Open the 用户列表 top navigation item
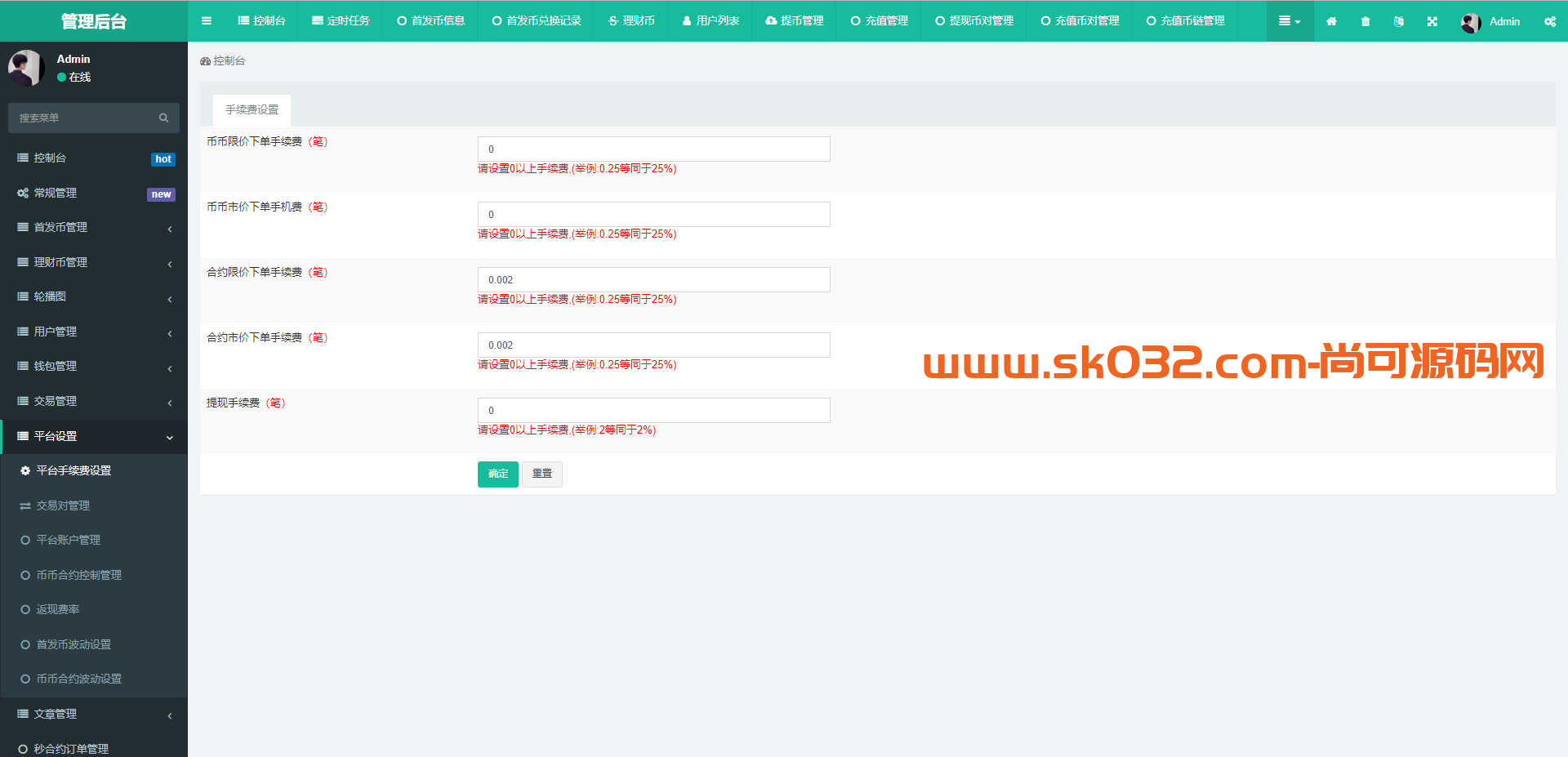The width and height of the screenshot is (1568, 757). pos(710,21)
